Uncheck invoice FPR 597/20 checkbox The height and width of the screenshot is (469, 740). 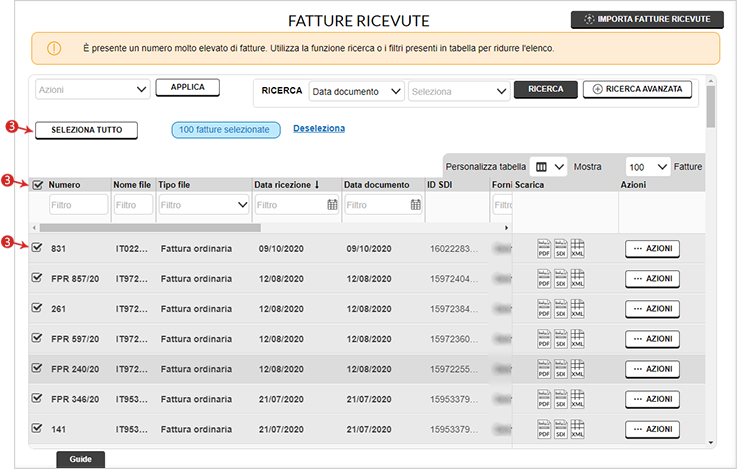coord(37,338)
